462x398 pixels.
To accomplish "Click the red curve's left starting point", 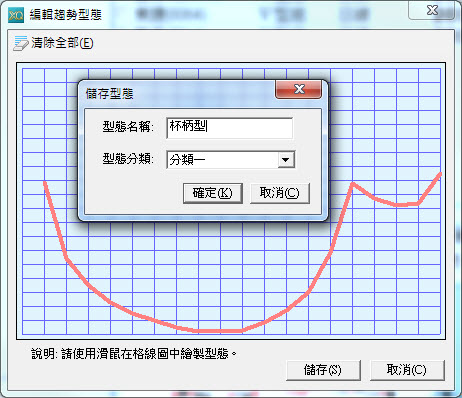I will pyautogui.click(x=45, y=183).
